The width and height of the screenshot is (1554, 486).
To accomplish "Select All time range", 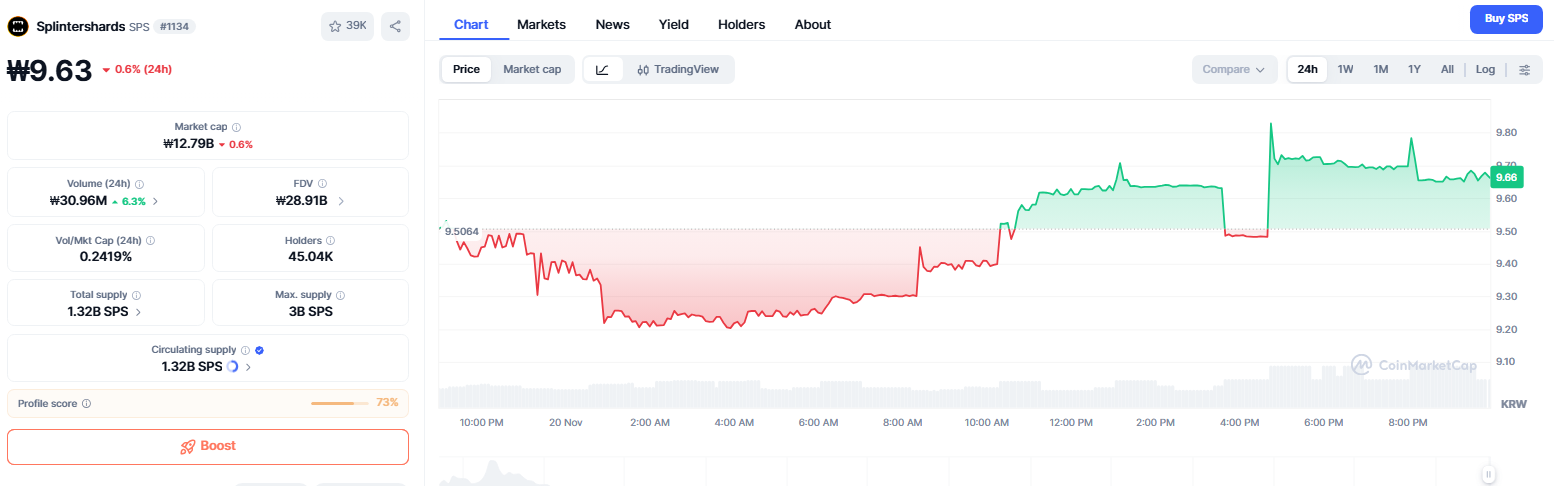I will (1447, 69).
